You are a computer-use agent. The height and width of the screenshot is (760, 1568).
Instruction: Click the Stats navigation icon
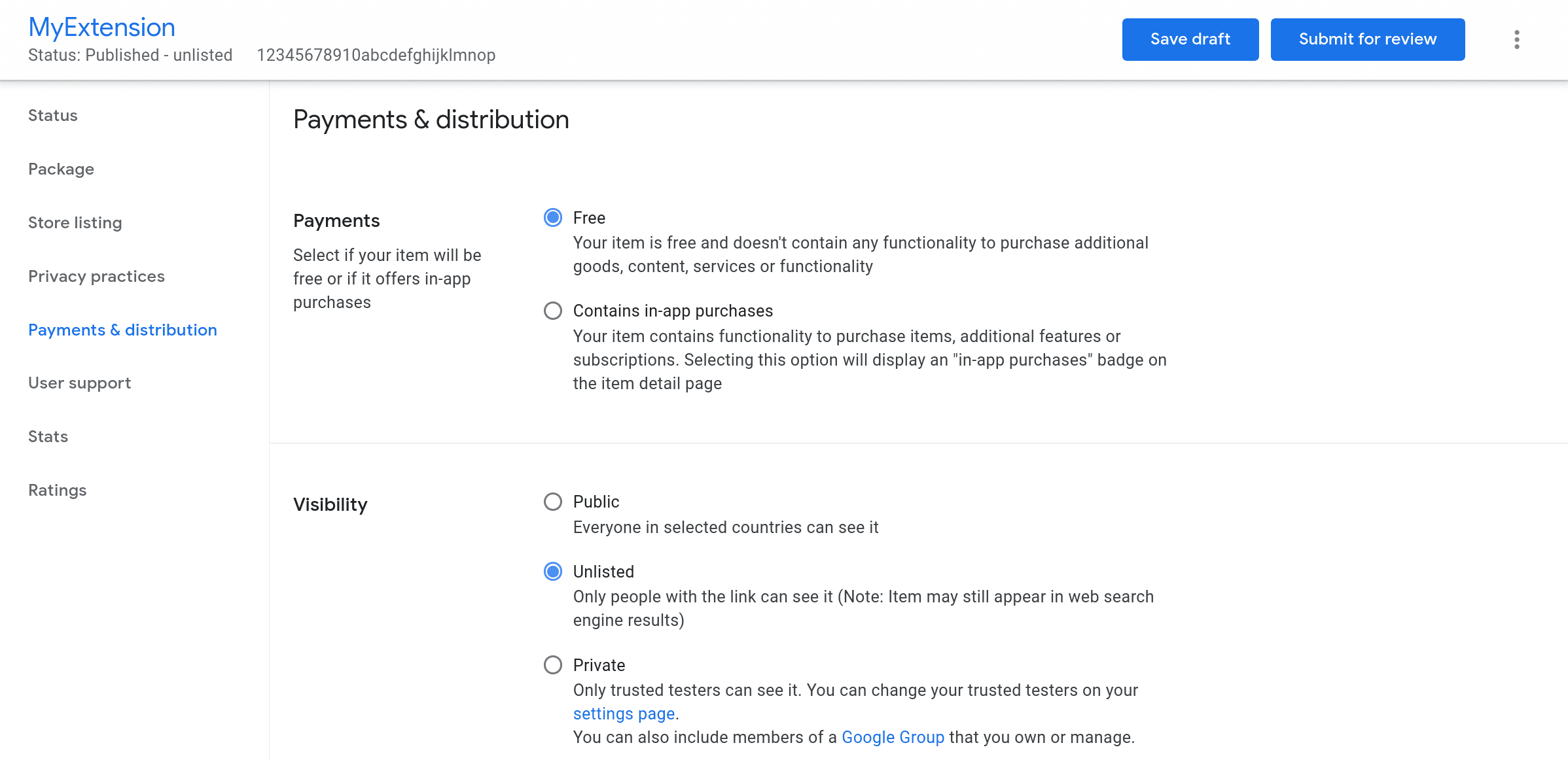click(x=48, y=436)
